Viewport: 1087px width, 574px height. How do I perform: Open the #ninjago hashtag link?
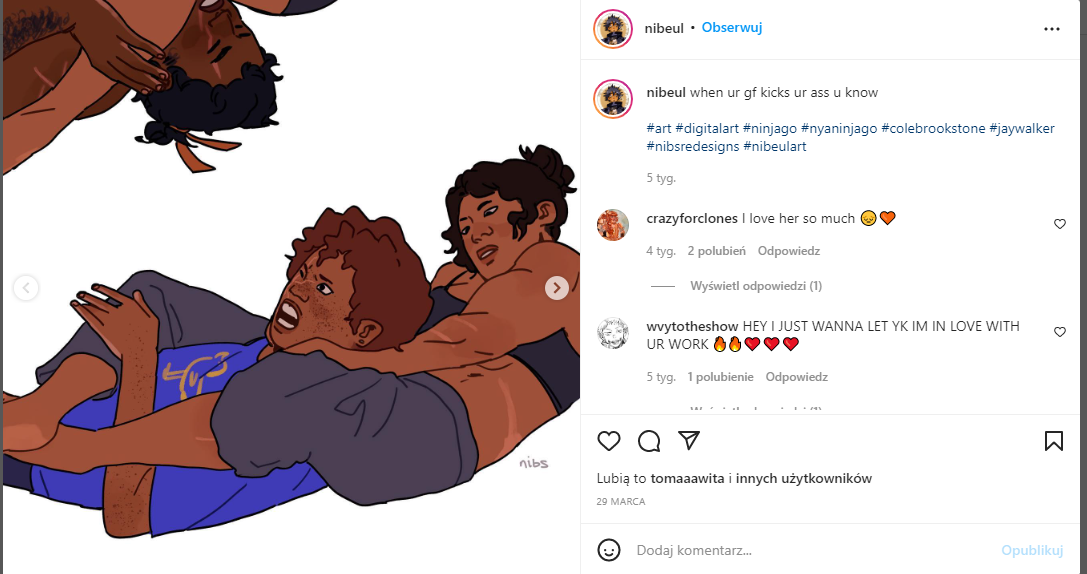tap(769, 129)
